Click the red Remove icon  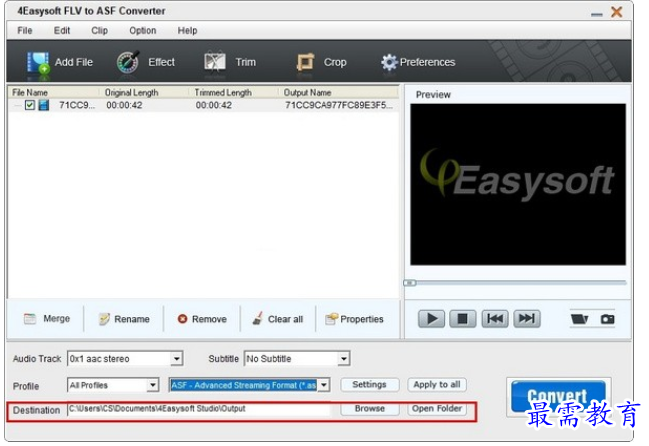tap(182, 319)
